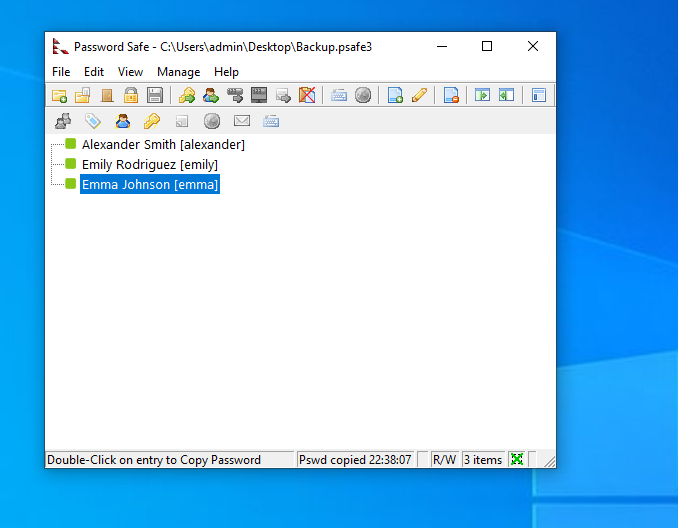
Task: Click the grayed Notes icon on the drag bar
Action: click(x=182, y=121)
